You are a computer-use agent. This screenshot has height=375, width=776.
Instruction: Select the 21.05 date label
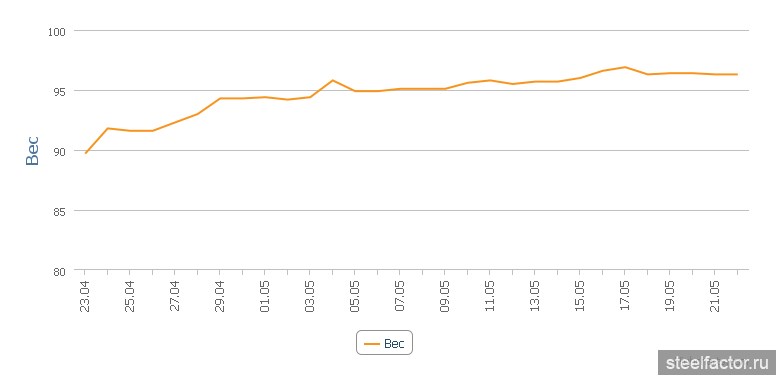coord(715,297)
